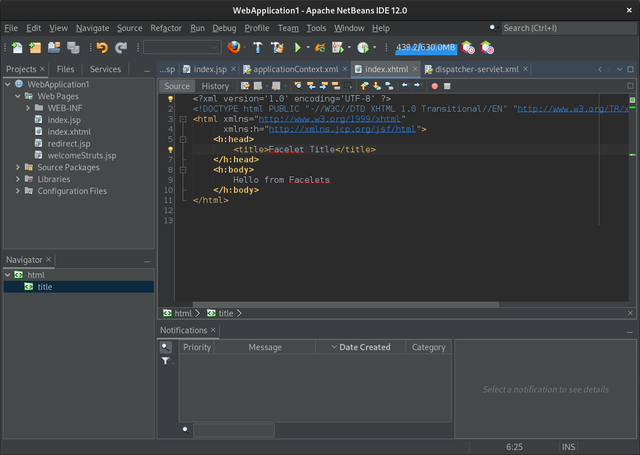The image size is (640, 455).
Task: Sort notifications by Date Created column
Action: pyautogui.click(x=364, y=347)
